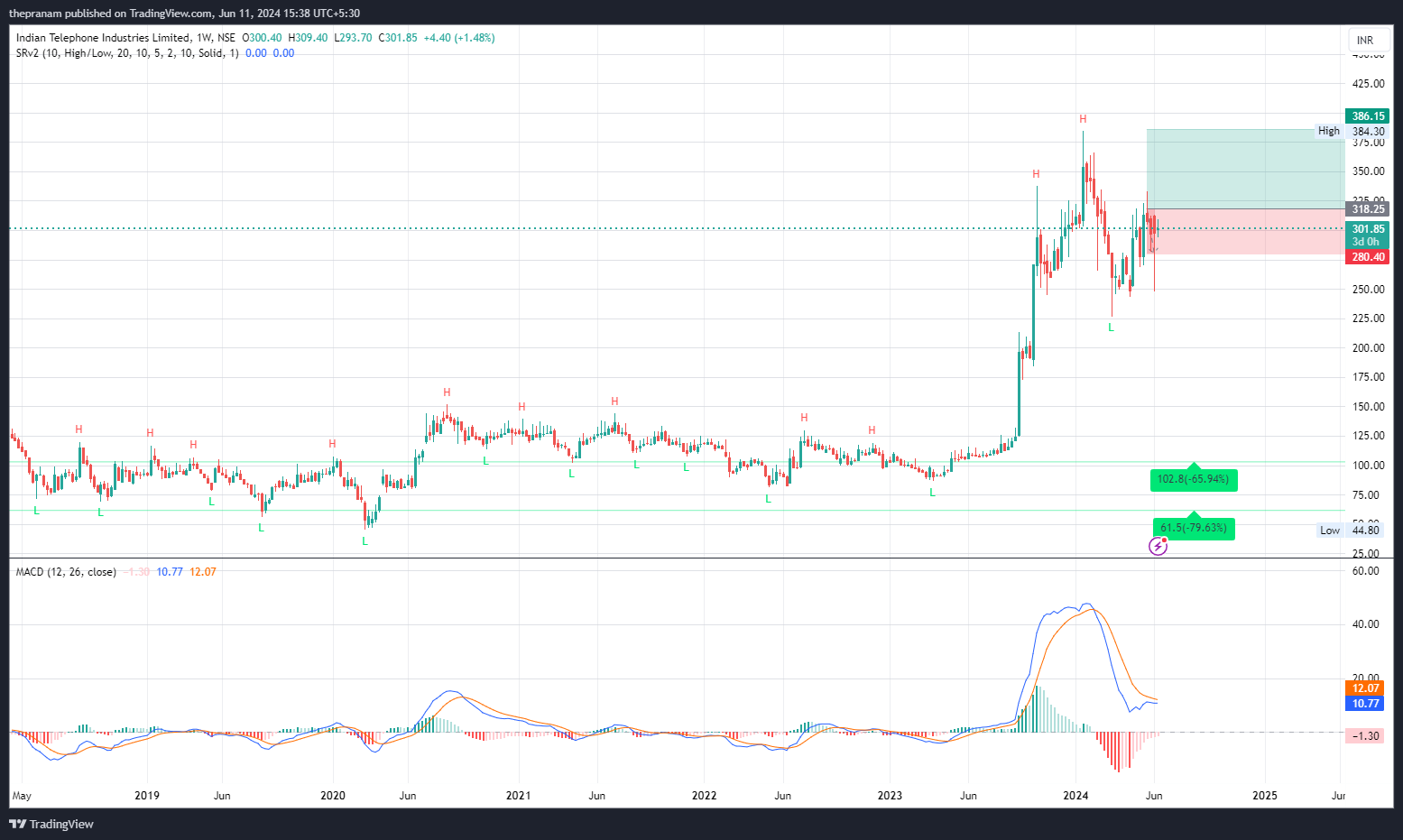Select the SRv2 indicator legend
1403x840 pixels.
(127, 53)
